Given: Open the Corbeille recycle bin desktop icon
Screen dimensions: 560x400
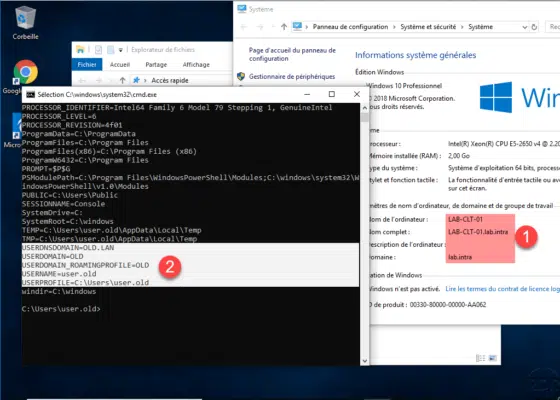Looking at the screenshot, I should (x=25, y=22).
